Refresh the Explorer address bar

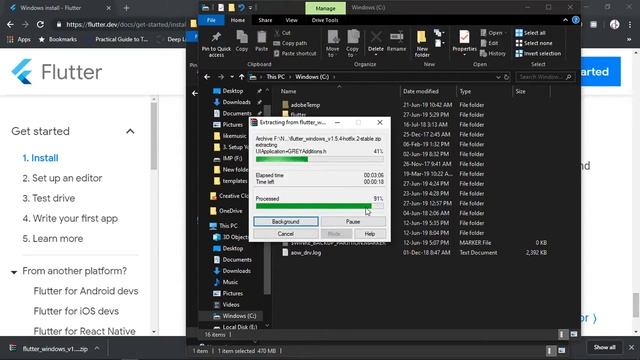click(x=506, y=77)
